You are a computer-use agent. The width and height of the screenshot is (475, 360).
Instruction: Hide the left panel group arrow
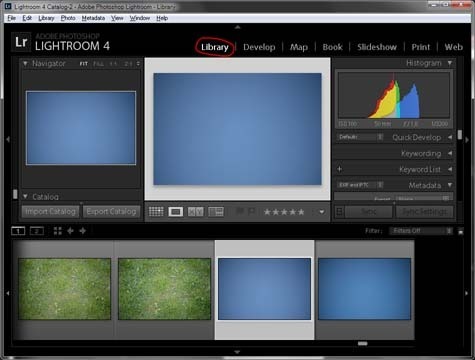tap(8, 139)
